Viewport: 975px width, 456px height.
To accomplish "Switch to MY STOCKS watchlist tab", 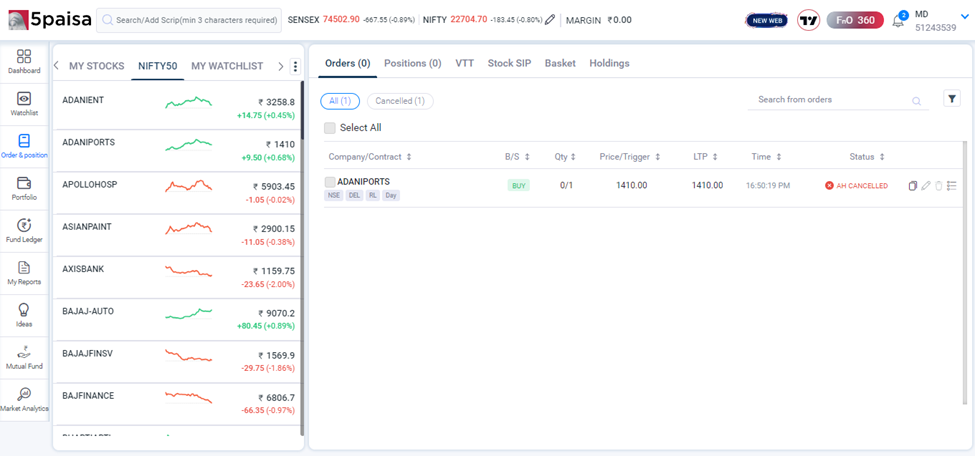I will pyautogui.click(x=96, y=66).
